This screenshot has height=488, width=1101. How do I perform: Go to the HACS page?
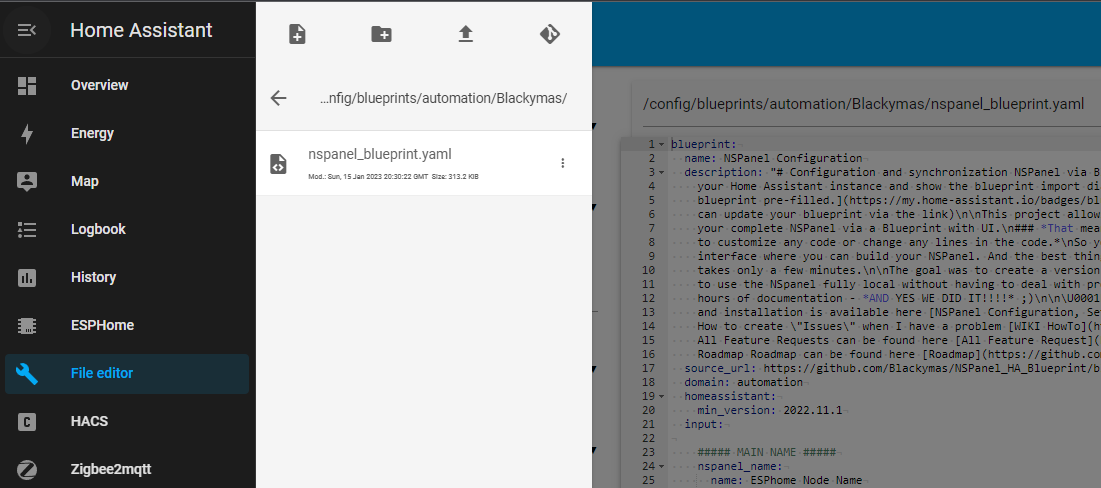89,421
